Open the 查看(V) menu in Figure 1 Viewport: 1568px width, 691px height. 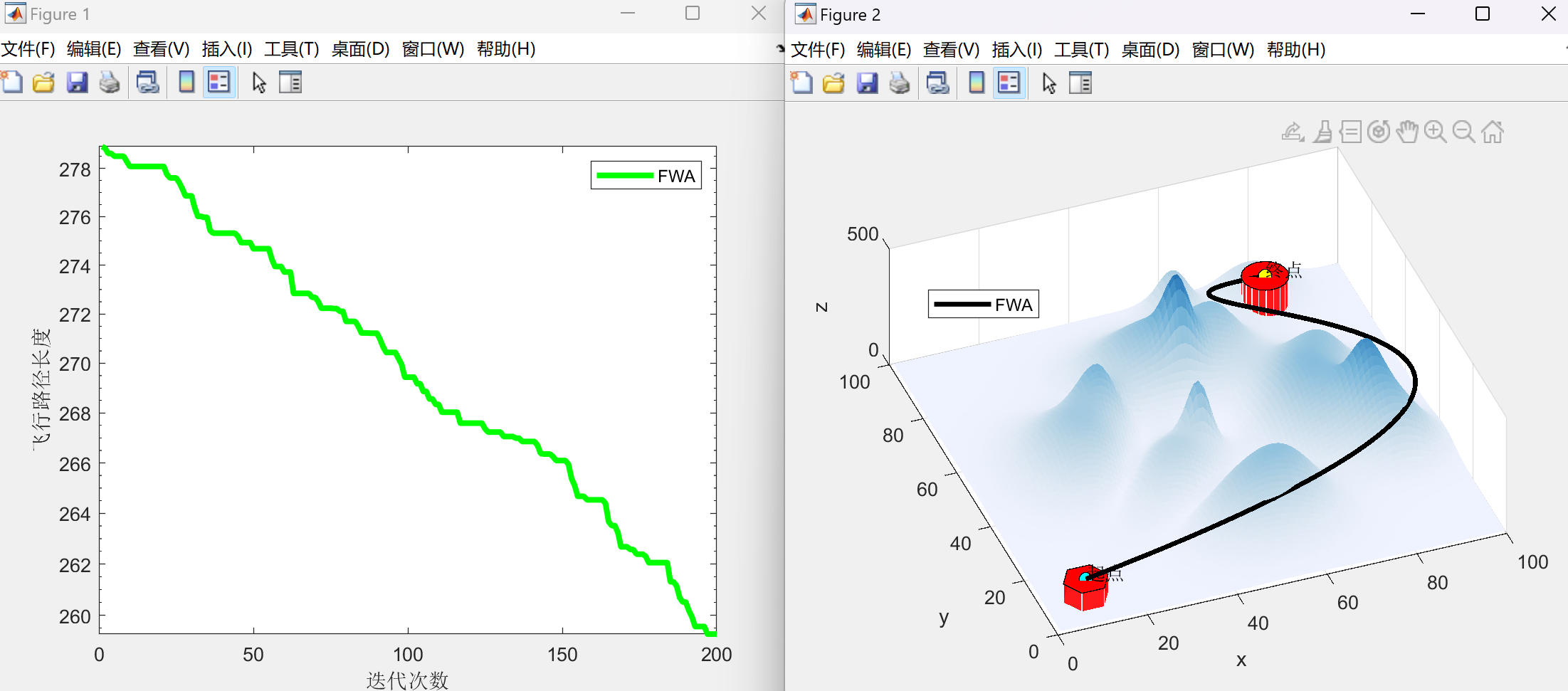pyautogui.click(x=161, y=49)
